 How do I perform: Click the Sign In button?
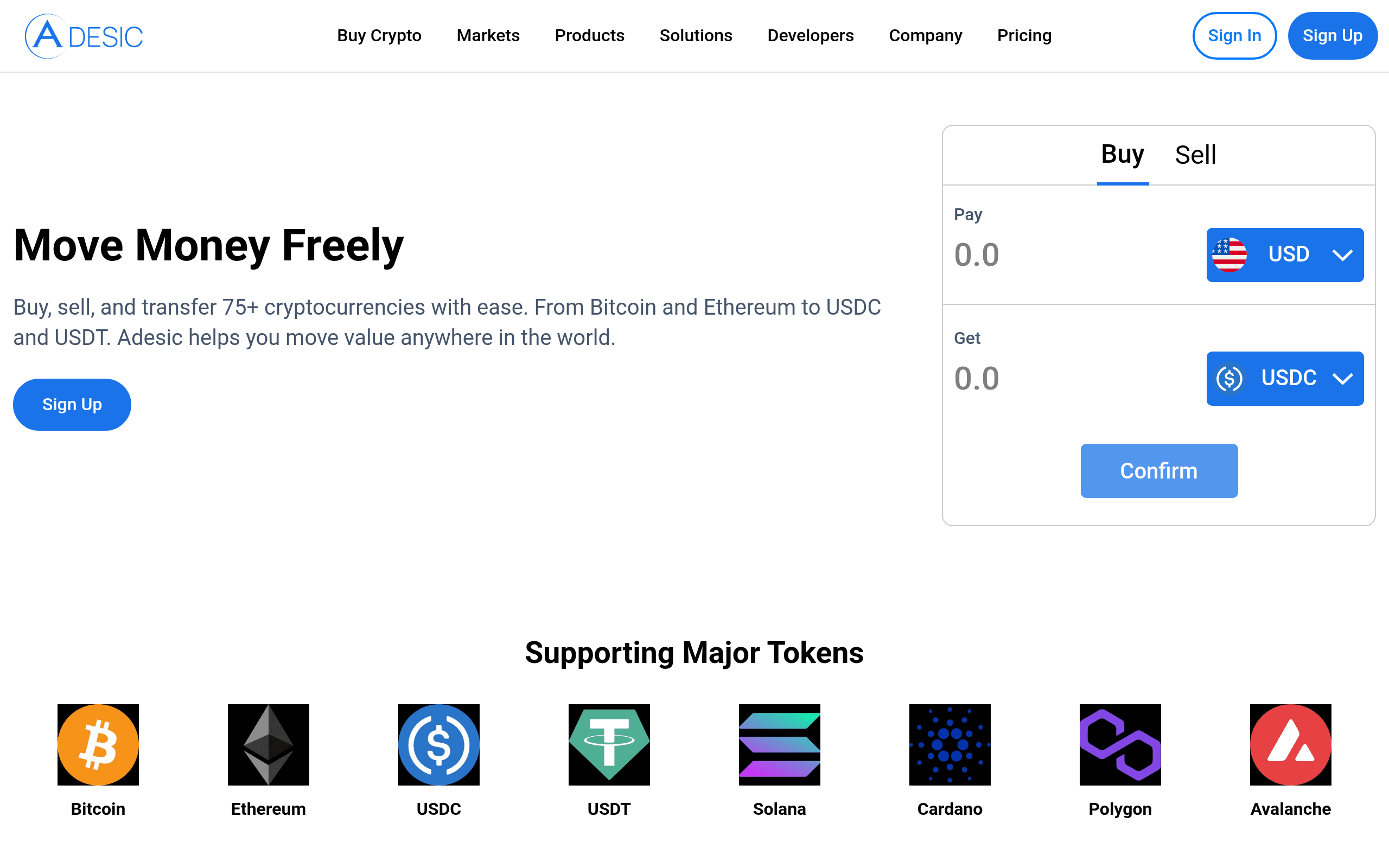[x=1234, y=36]
